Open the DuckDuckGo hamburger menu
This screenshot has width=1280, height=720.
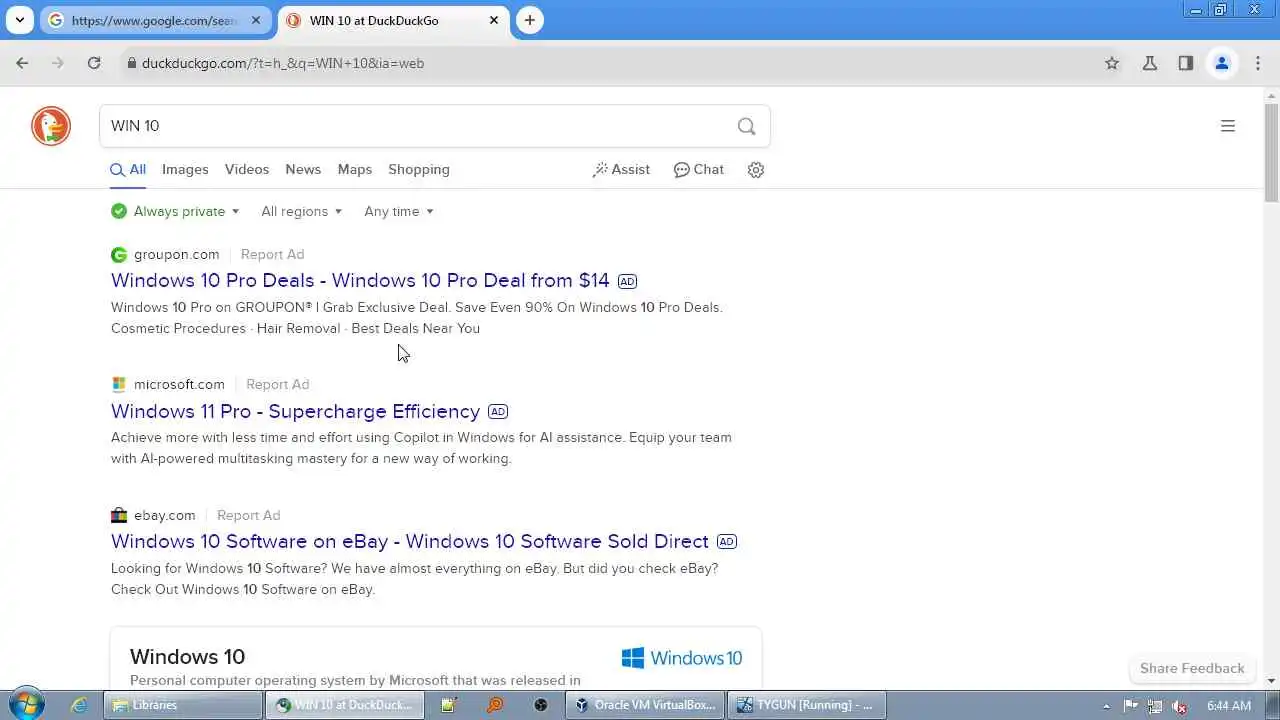pos(1228,126)
